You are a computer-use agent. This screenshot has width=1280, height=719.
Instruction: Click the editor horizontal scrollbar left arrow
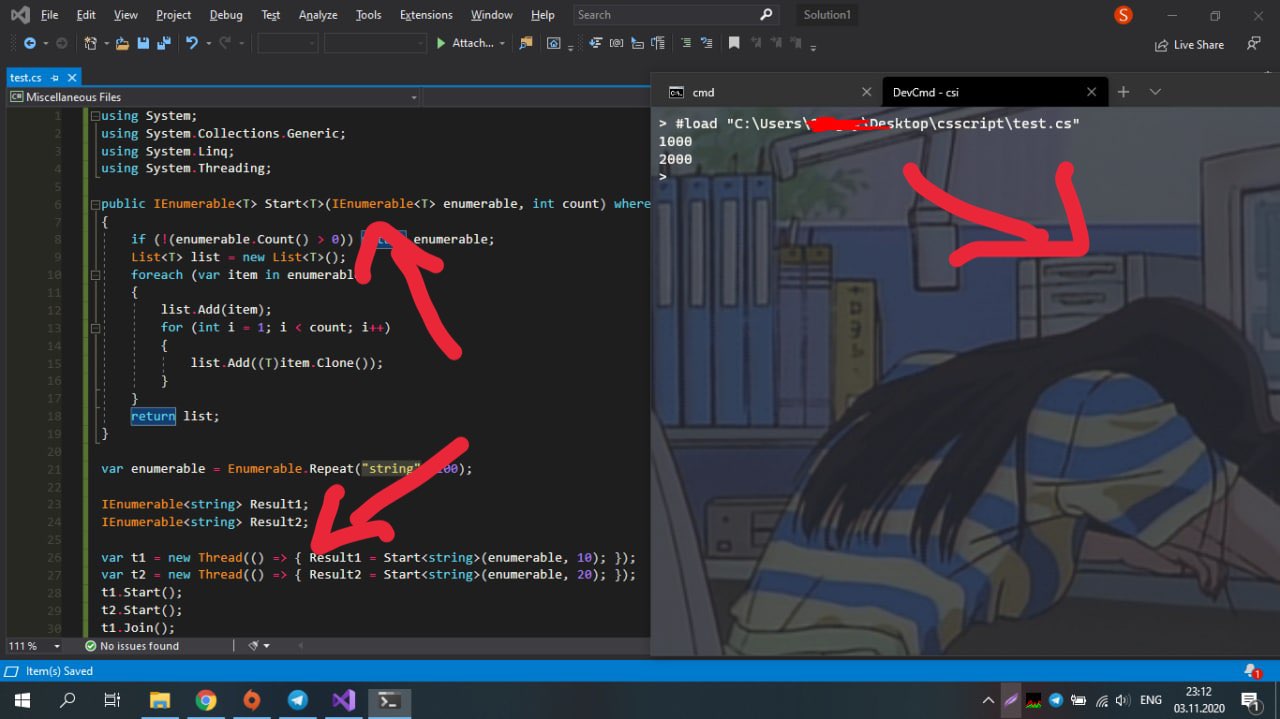tap(300, 646)
